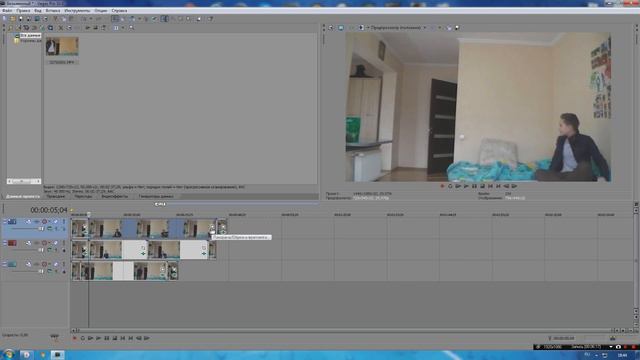Click track 2 level slider handle

click(x=41, y=250)
